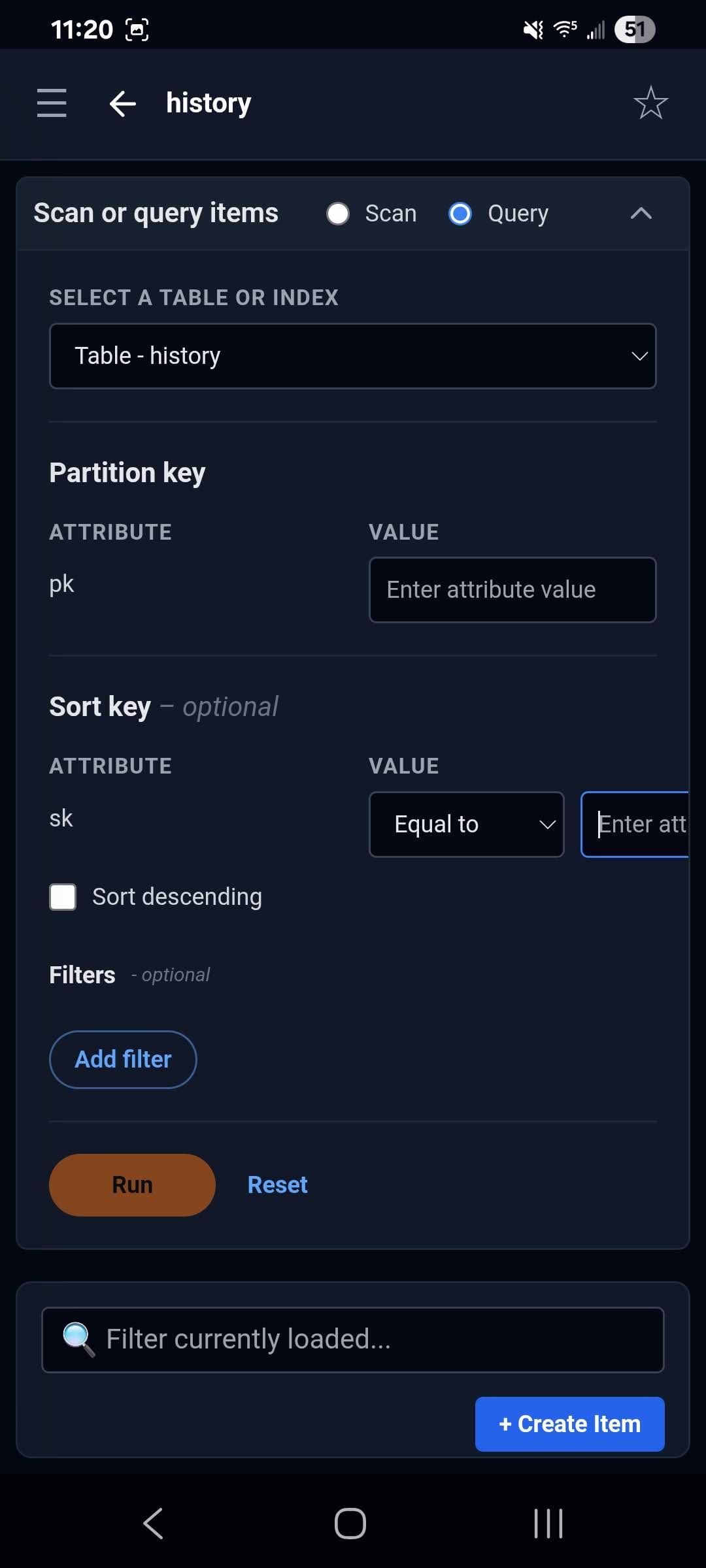The image size is (706, 1568).
Task: Open the Equal to condition dropdown
Action: coord(466,824)
